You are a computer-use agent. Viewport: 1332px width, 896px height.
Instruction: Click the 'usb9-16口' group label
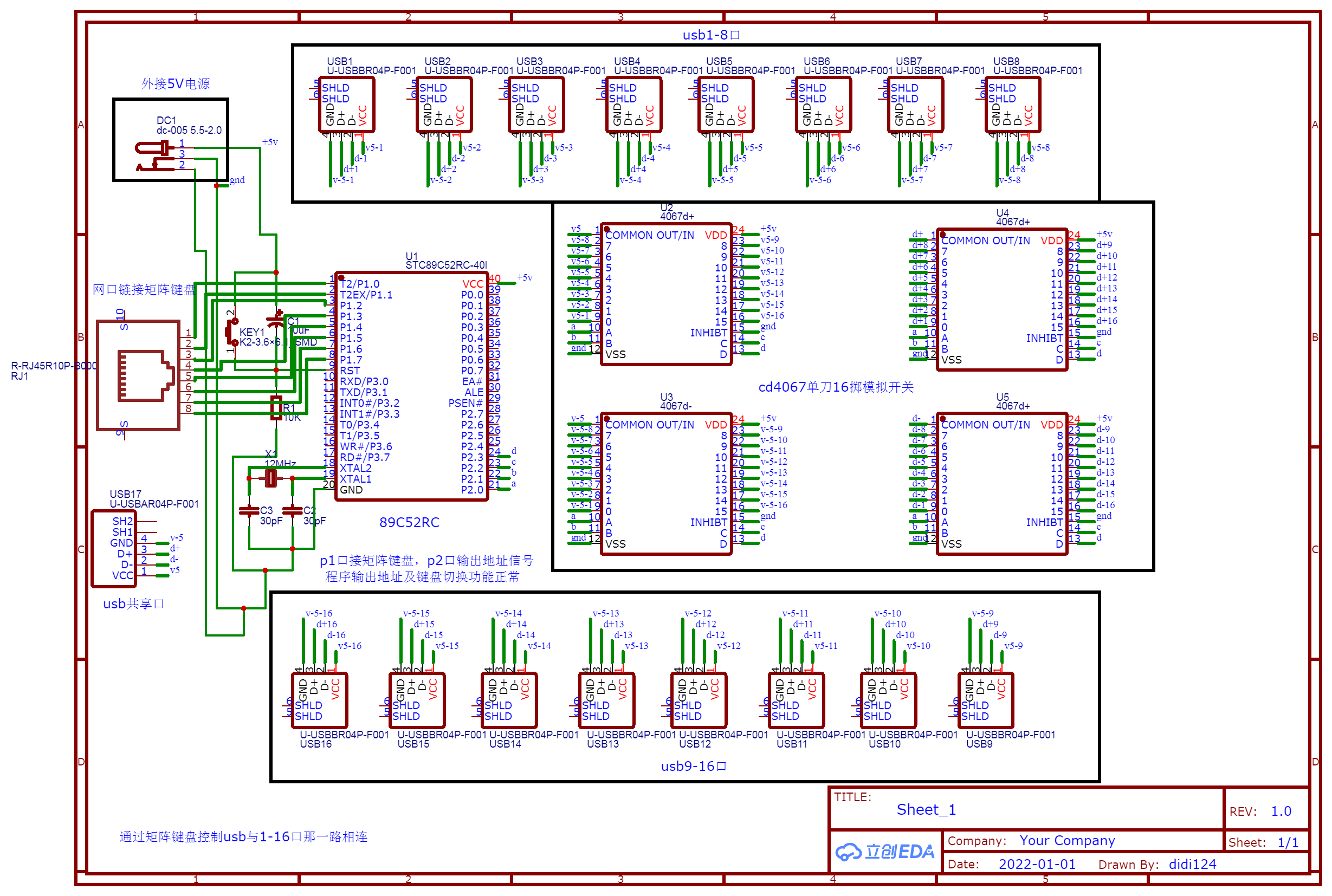click(694, 767)
